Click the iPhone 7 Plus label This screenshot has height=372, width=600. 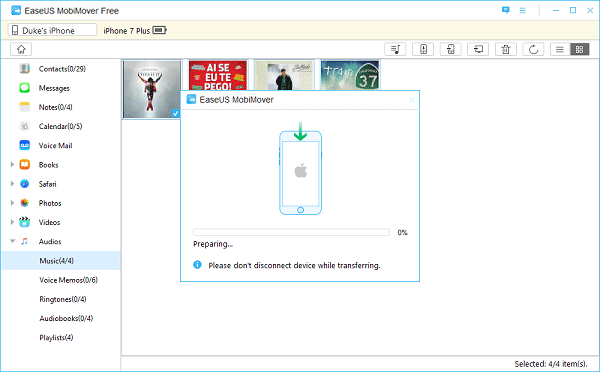pos(127,31)
